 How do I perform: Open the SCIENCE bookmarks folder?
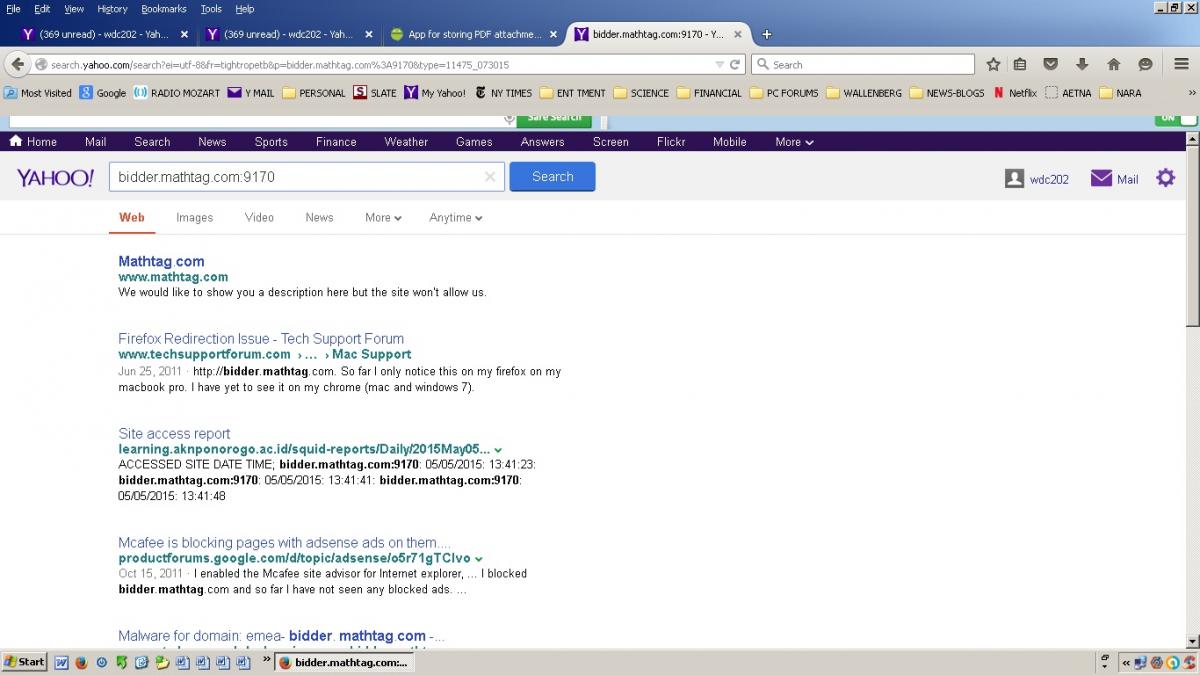point(641,93)
